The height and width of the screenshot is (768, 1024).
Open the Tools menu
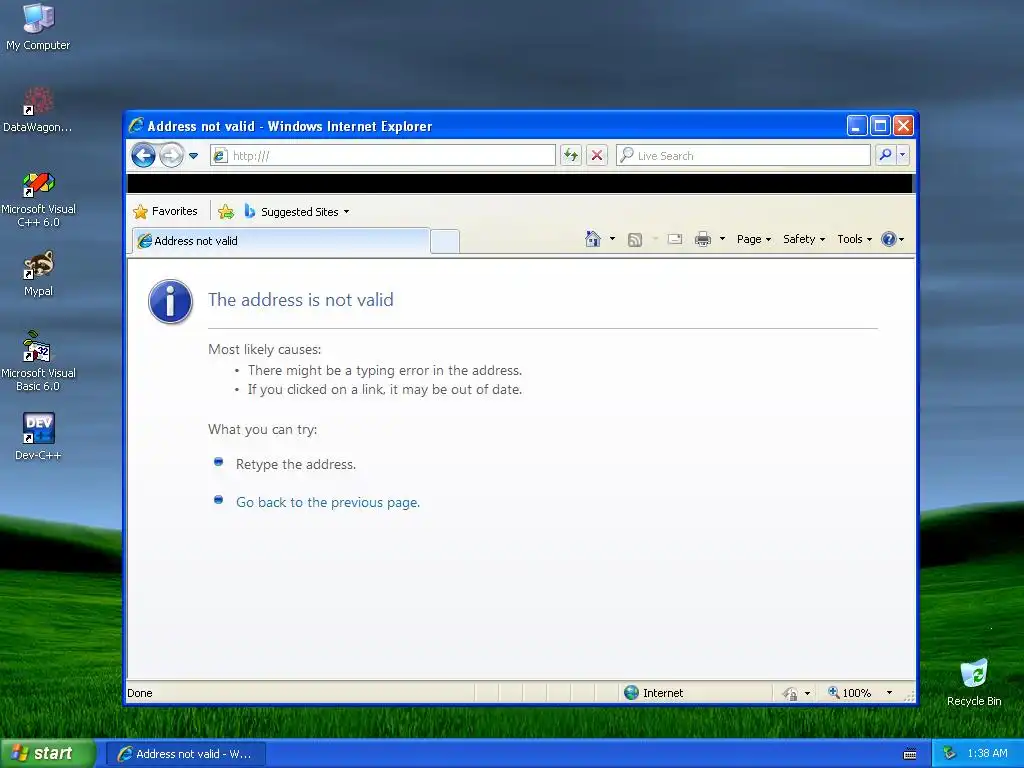[x=854, y=239]
